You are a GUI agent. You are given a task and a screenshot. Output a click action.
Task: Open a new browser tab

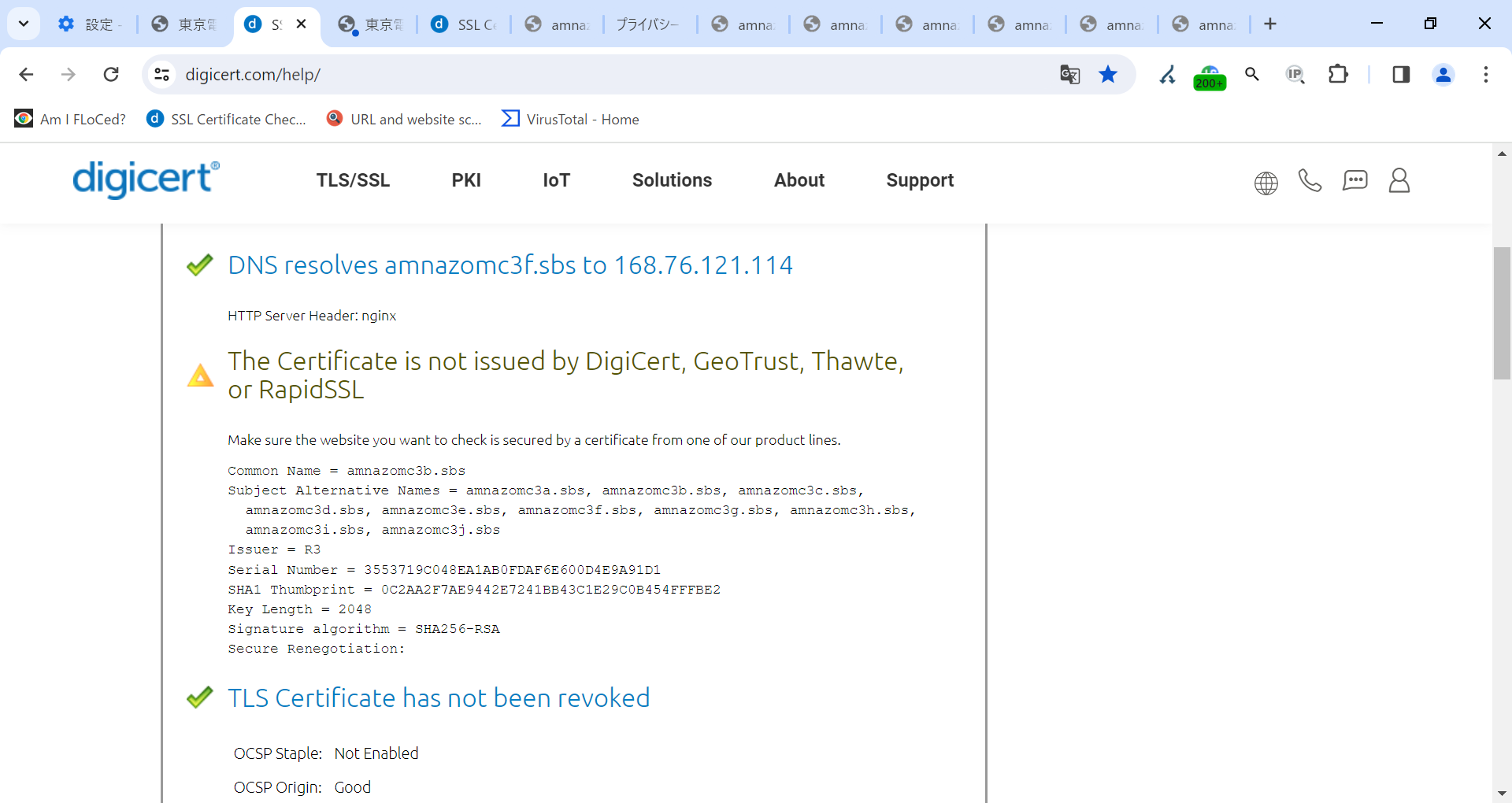[x=1270, y=24]
